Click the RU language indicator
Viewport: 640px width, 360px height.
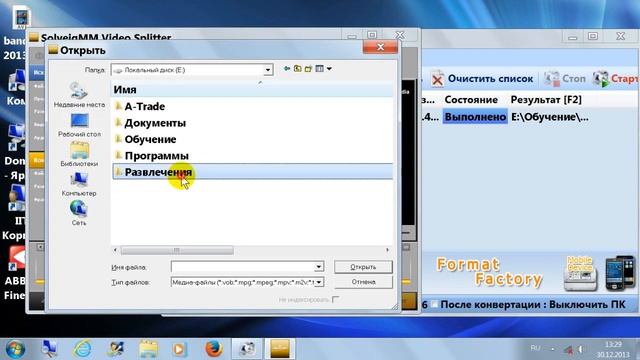tap(535, 348)
